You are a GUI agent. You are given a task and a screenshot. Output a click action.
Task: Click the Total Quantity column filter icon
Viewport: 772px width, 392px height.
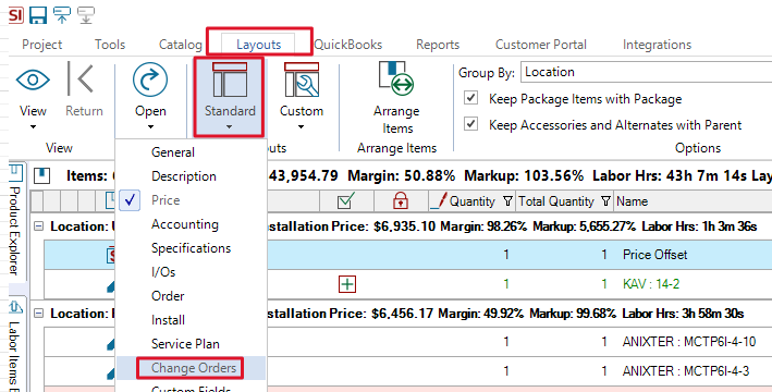(606, 201)
